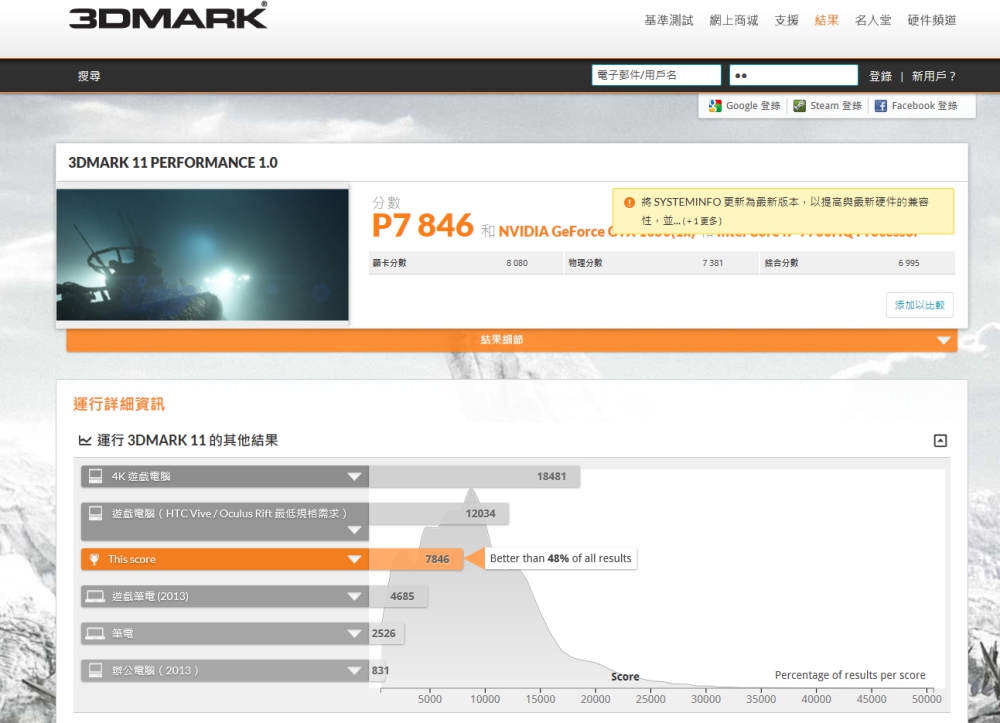Click the orange 7846 score bar

point(416,559)
